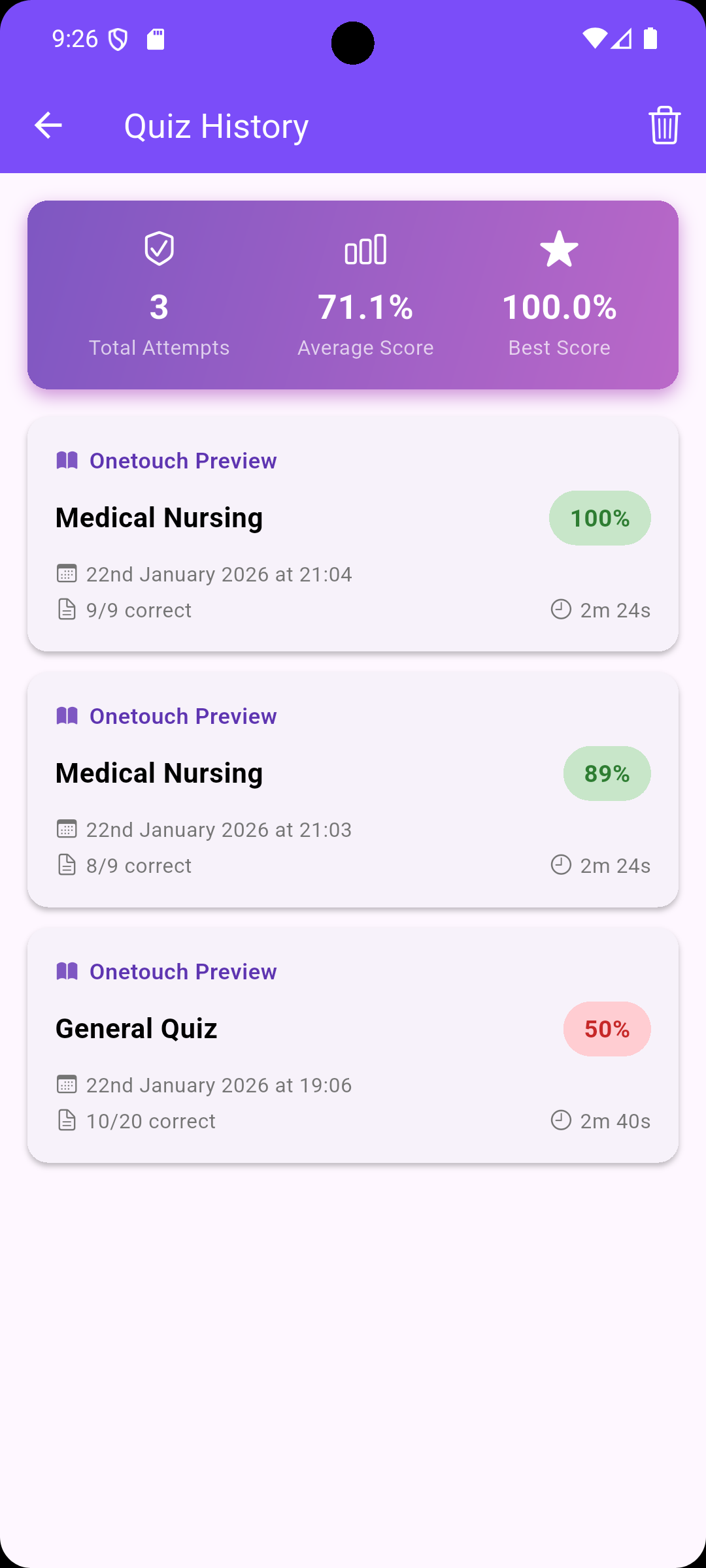The image size is (706, 1568).
Task: Click Onetouch Preview label on first card
Action: [183, 461]
